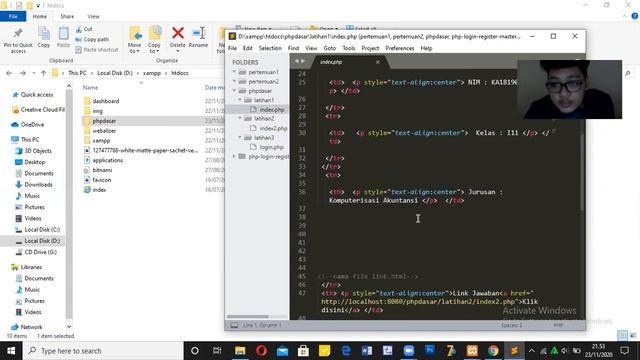Image resolution: width=640 pixels, height=360 pixels.
Task: Select the Home ribbon tab
Action: point(40,16)
